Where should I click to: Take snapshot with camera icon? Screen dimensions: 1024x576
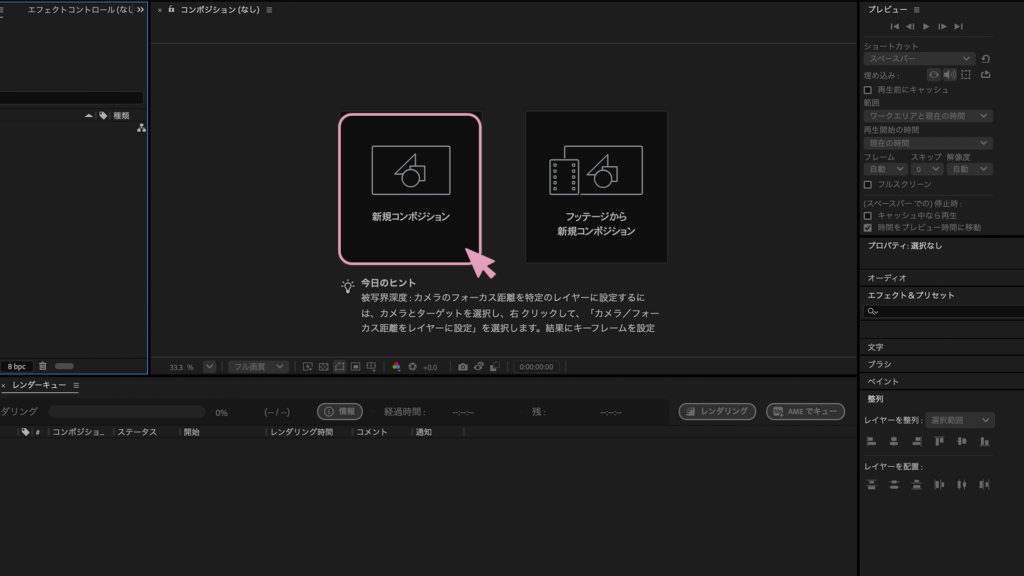click(462, 367)
